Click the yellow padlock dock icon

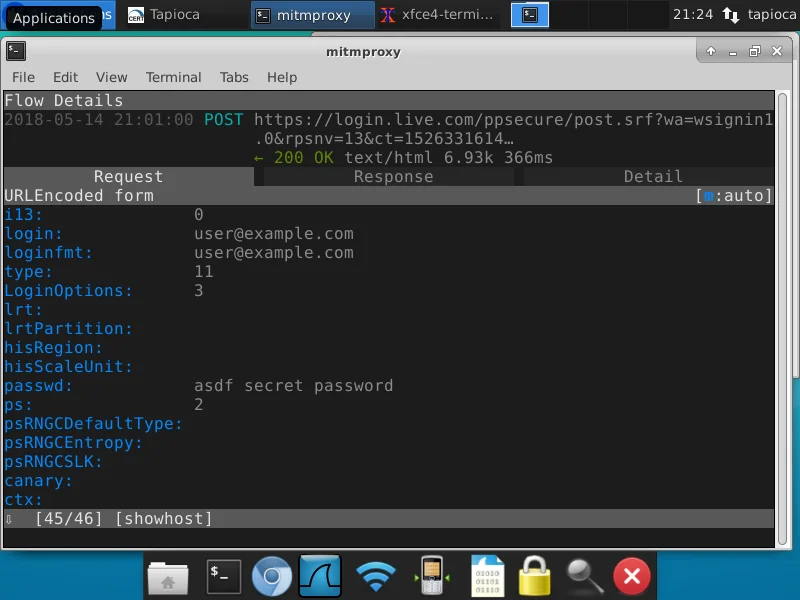535,576
